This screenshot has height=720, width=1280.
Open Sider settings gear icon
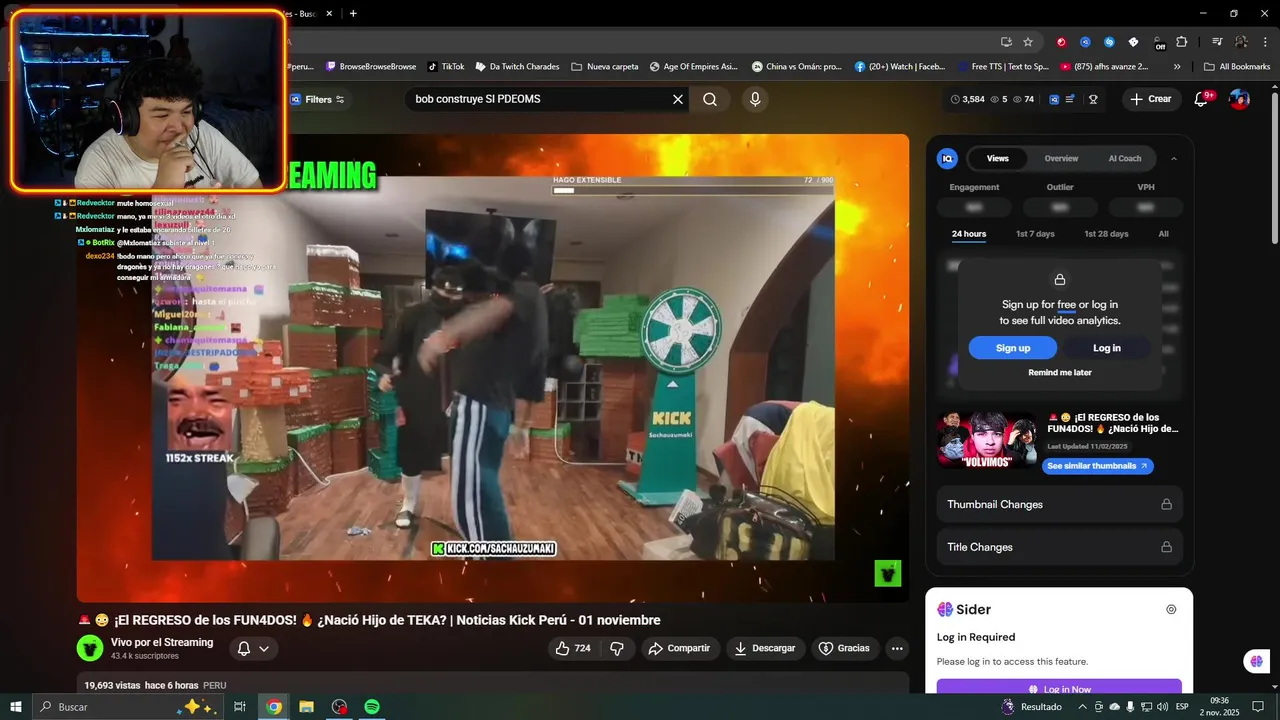(x=1171, y=609)
